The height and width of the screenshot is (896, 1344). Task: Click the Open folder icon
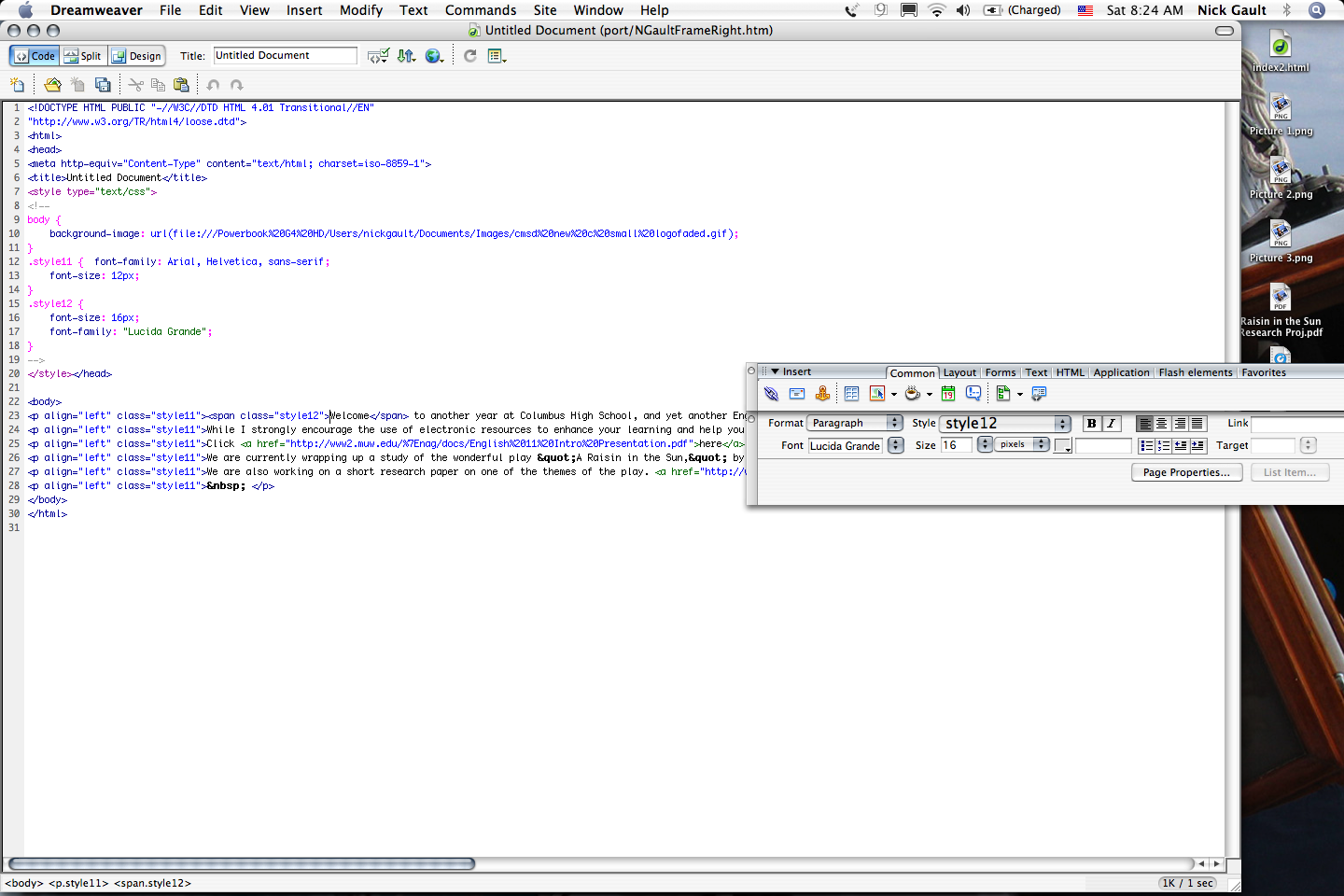point(53,85)
